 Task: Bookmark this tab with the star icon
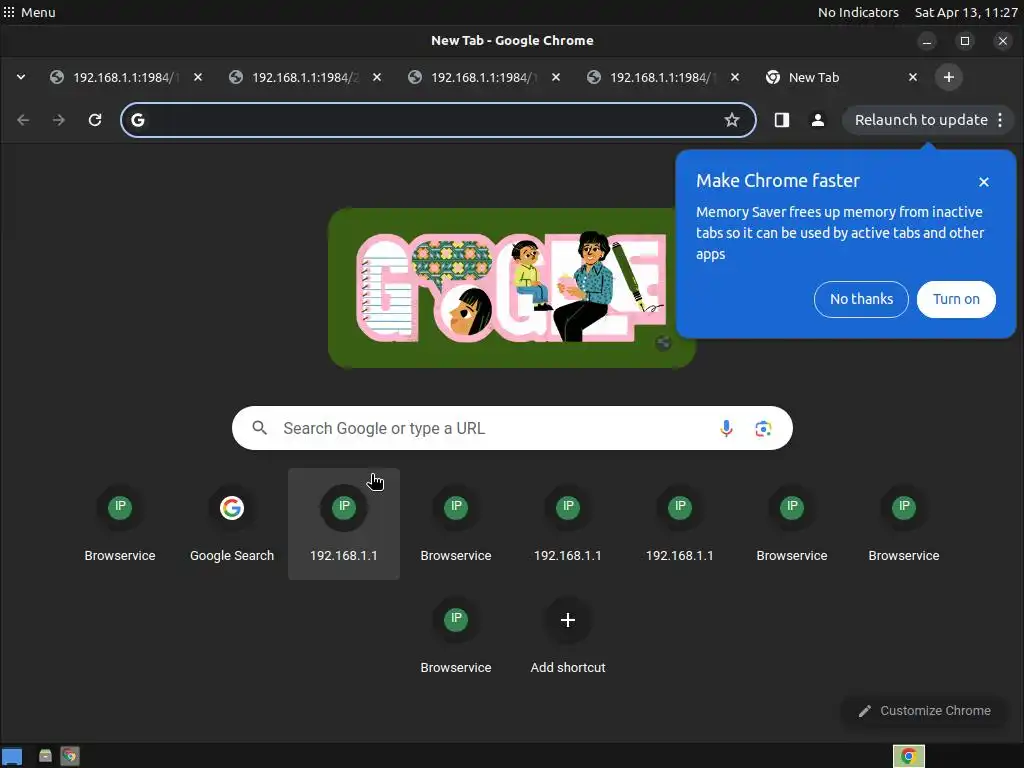click(x=732, y=120)
